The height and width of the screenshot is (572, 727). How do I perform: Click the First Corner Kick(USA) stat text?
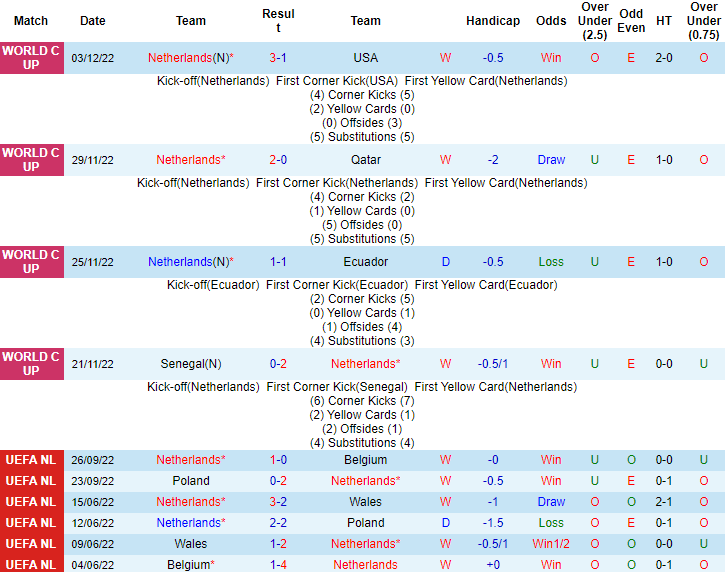click(336, 81)
